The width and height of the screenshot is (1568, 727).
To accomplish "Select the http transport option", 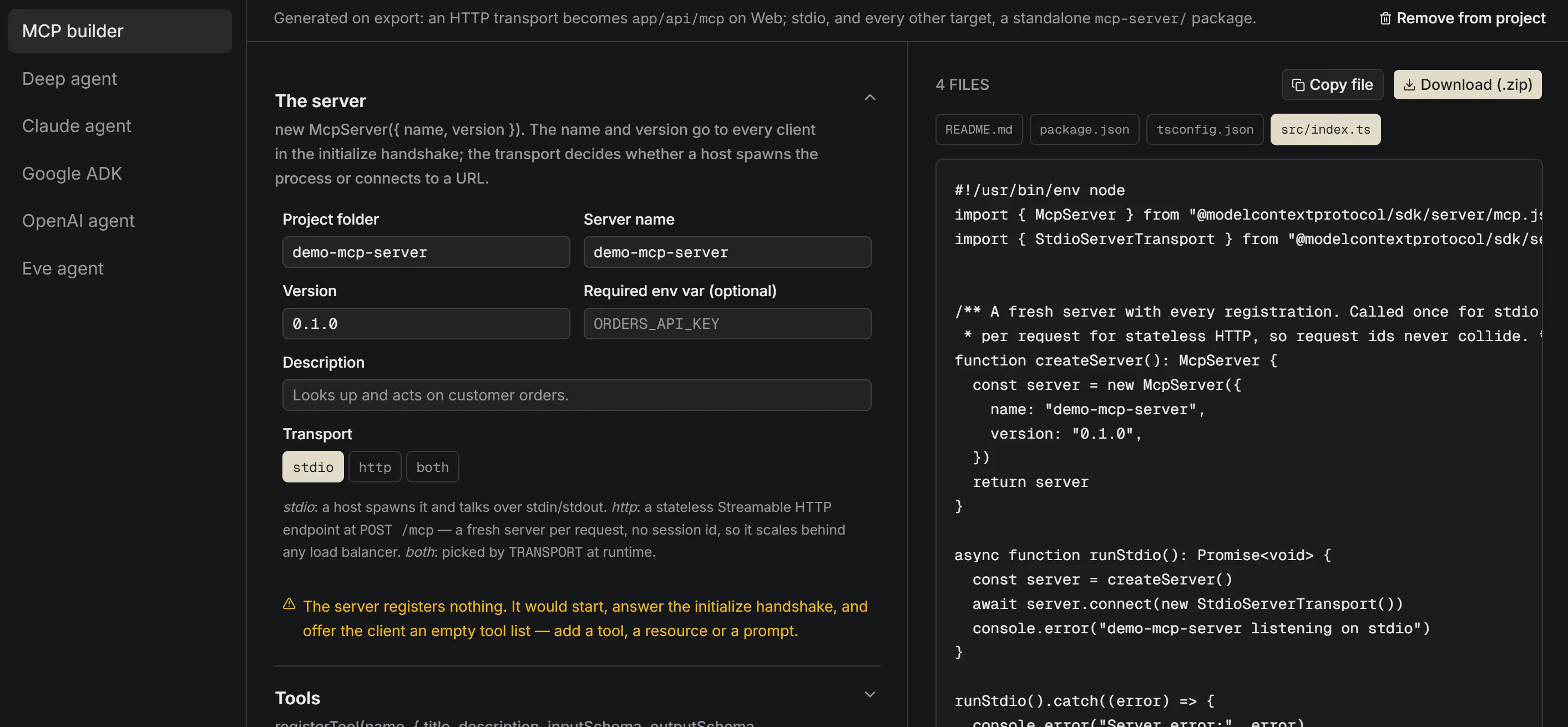I will (x=375, y=466).
